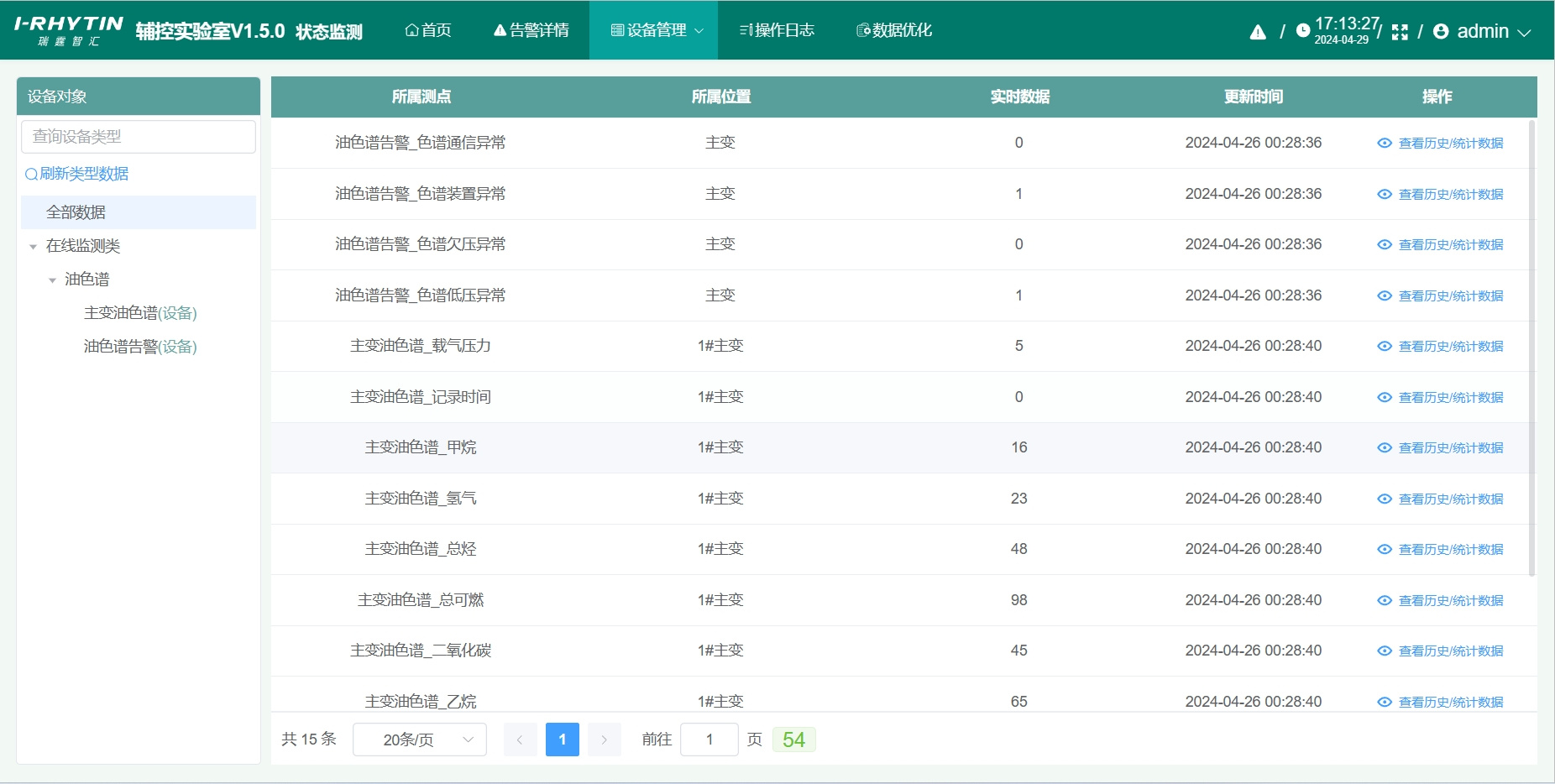
Task: Click the alarm warning triangle icon
Action: coord(1257,32)
